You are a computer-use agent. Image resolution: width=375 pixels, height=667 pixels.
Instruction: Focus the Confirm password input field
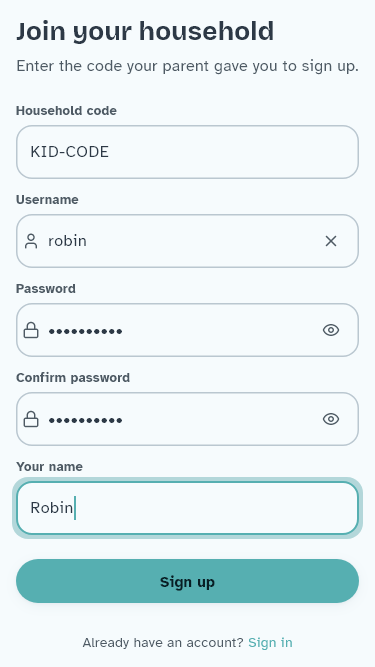coord(188,419)
